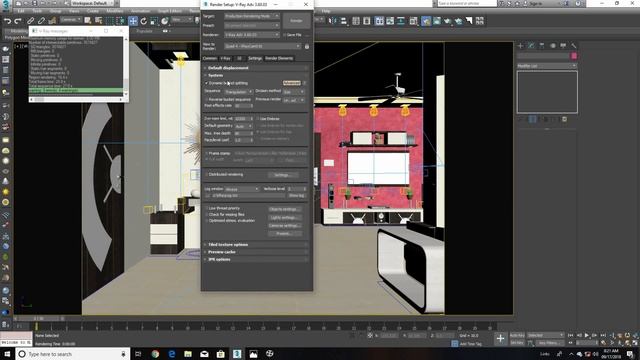Open Microsoft Edge from the taskbar
The height and width of the screenshot is (360, 640).
tap(171, 354)
